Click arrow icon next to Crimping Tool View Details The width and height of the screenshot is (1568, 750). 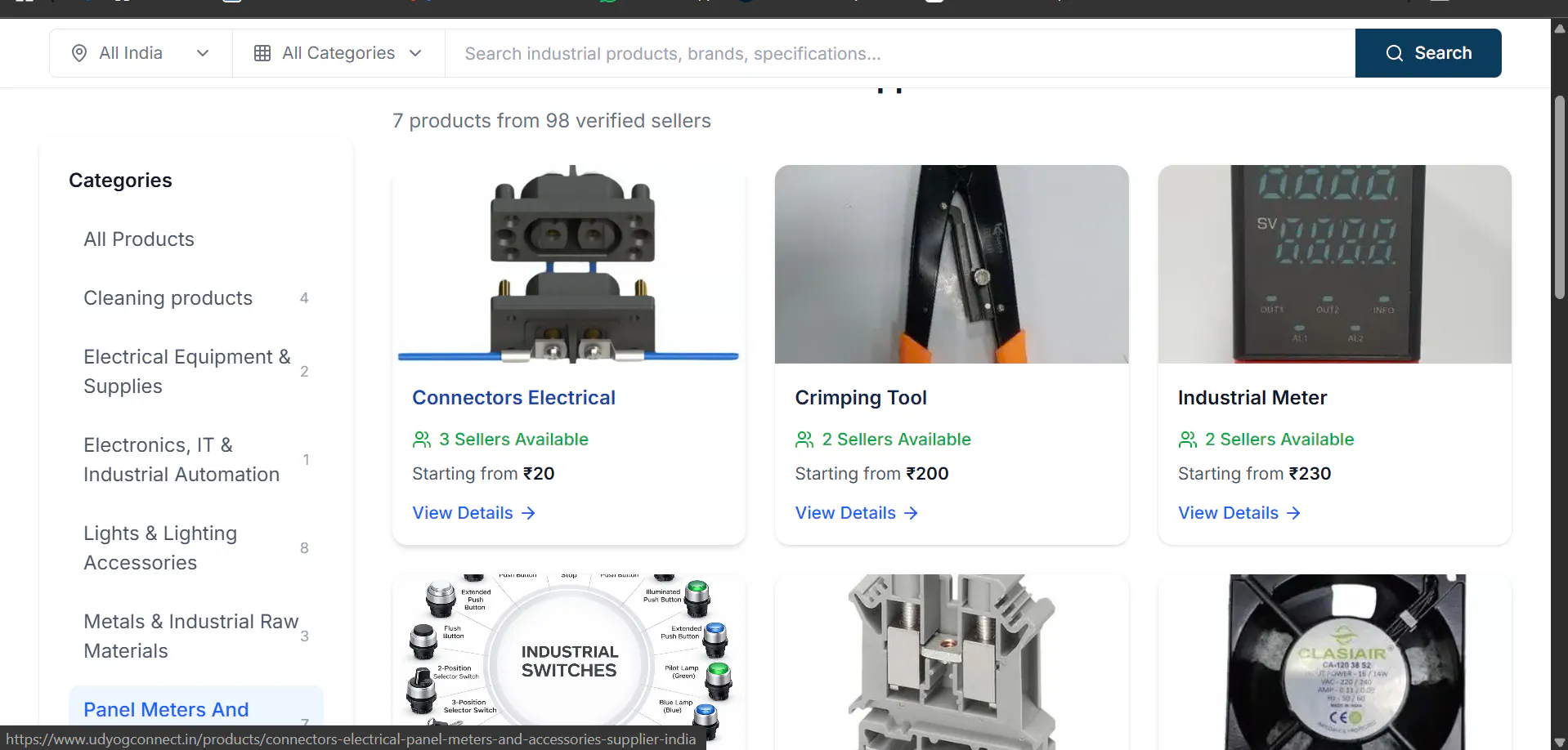coord(911,513)
